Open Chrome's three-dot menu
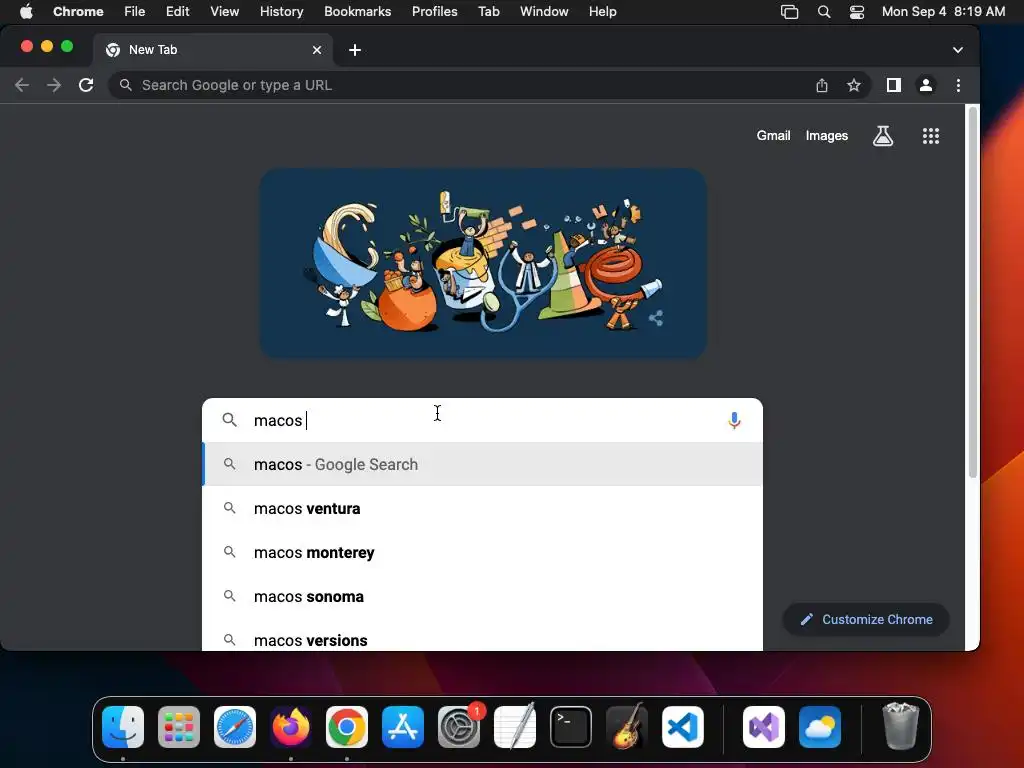Viewport: 1024px width, 768px height. [x=958, y=85]
